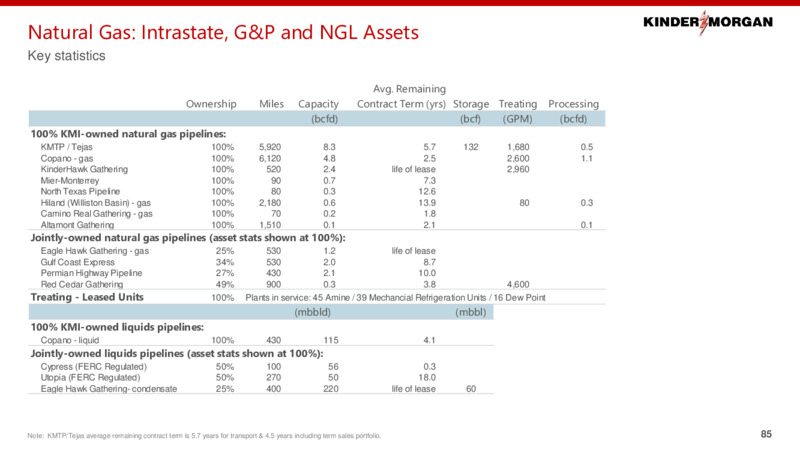
Task: Click 'Jointly-owned natural gas pipelines' heading
Action: point(188,238)
